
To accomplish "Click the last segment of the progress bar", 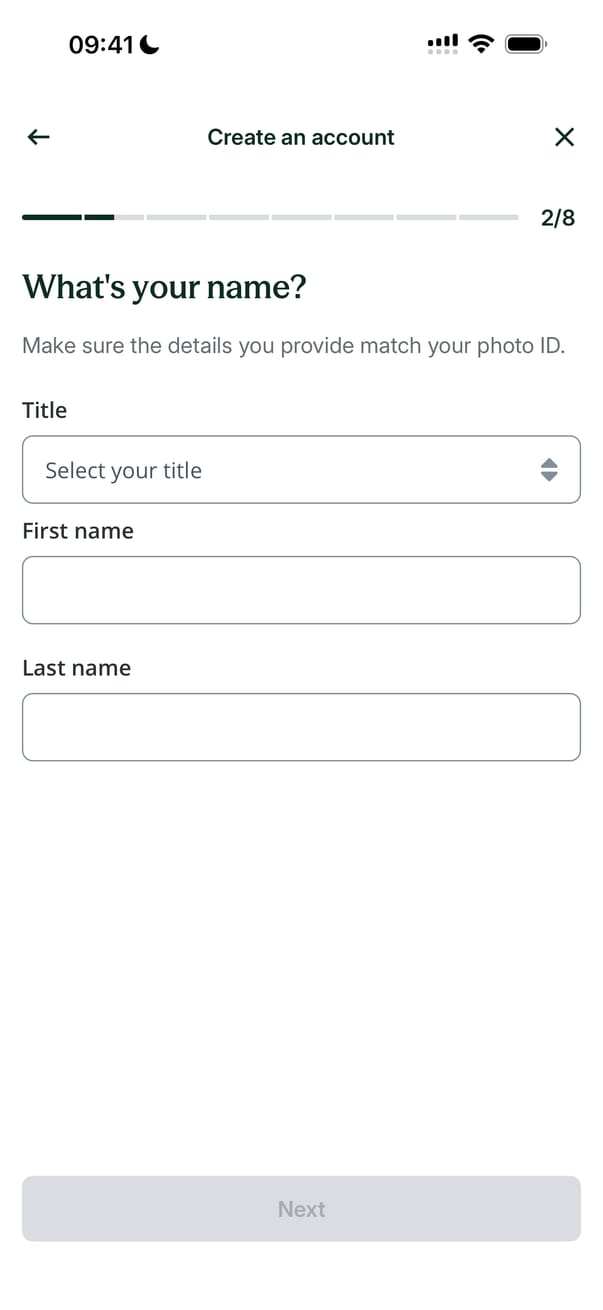I will click(x=489, y=217).
